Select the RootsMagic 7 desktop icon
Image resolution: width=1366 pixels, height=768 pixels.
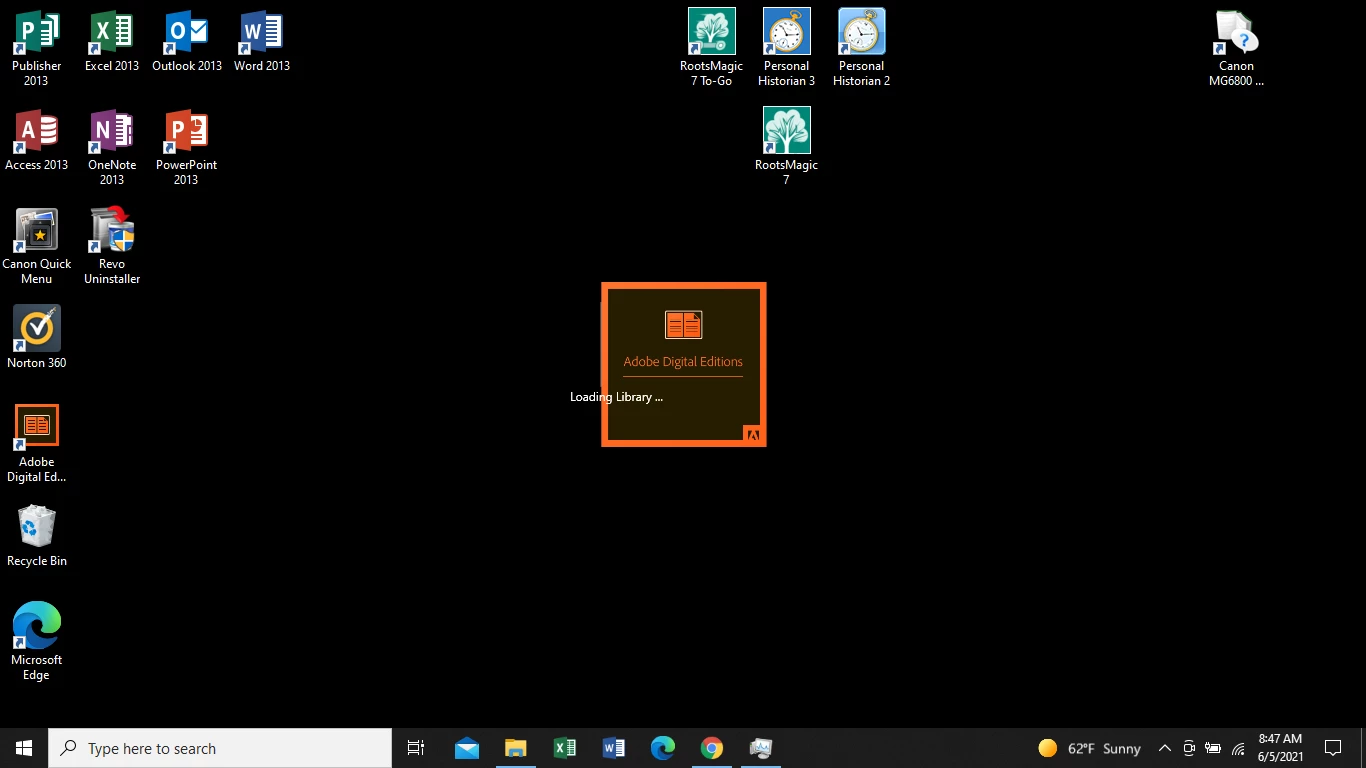787,146
